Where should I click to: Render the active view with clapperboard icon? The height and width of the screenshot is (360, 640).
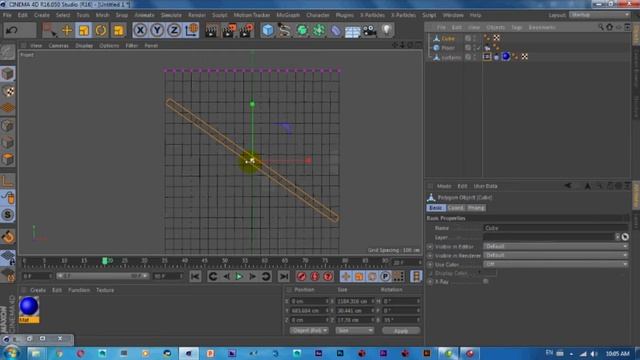pos(211,30)
